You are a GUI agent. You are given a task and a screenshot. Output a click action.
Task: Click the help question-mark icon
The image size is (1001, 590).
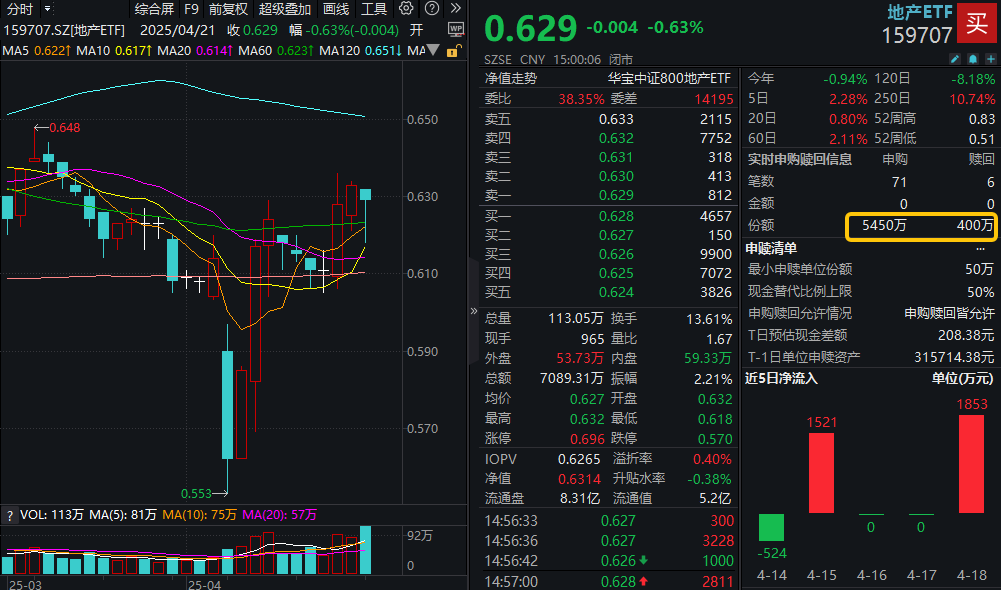click(431, 8)
